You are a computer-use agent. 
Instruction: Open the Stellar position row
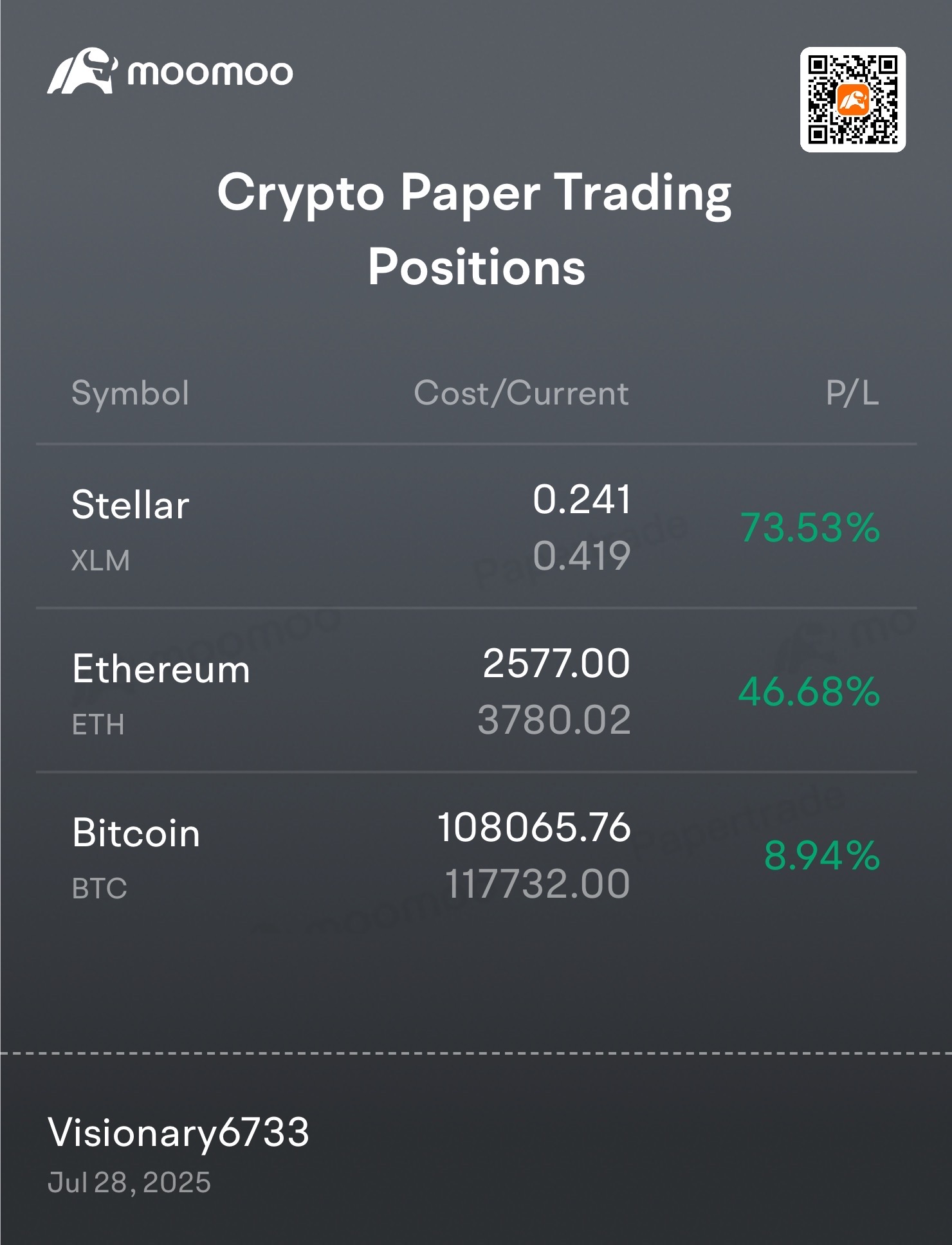coord(476,527)
